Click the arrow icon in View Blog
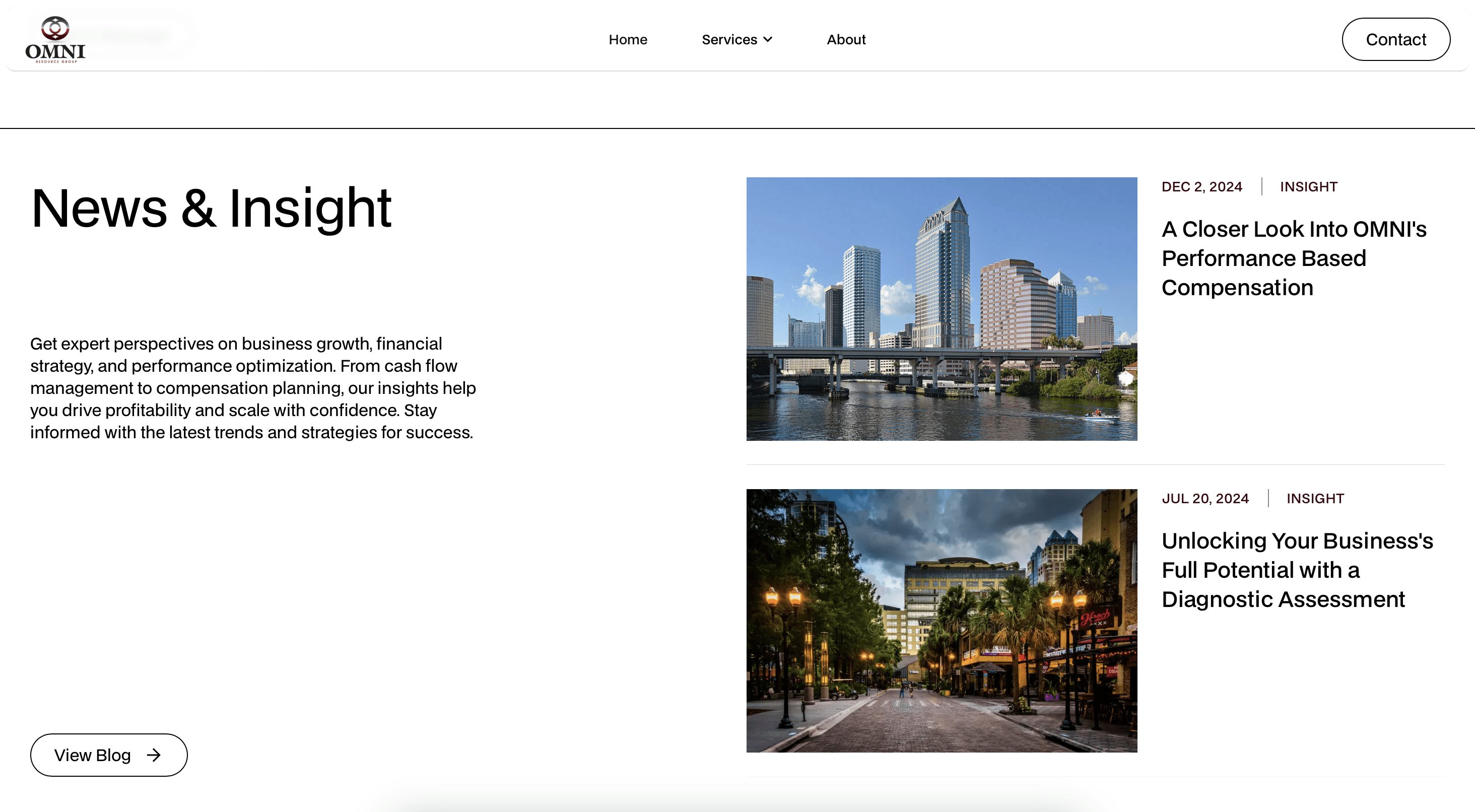This screenshot has height=812, width=1475. click(154, 755)
